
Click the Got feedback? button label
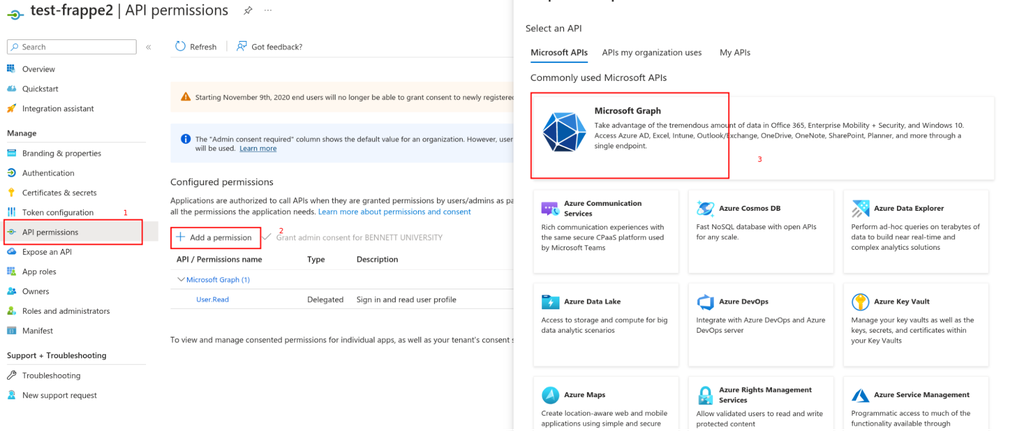tap(277, 47)
